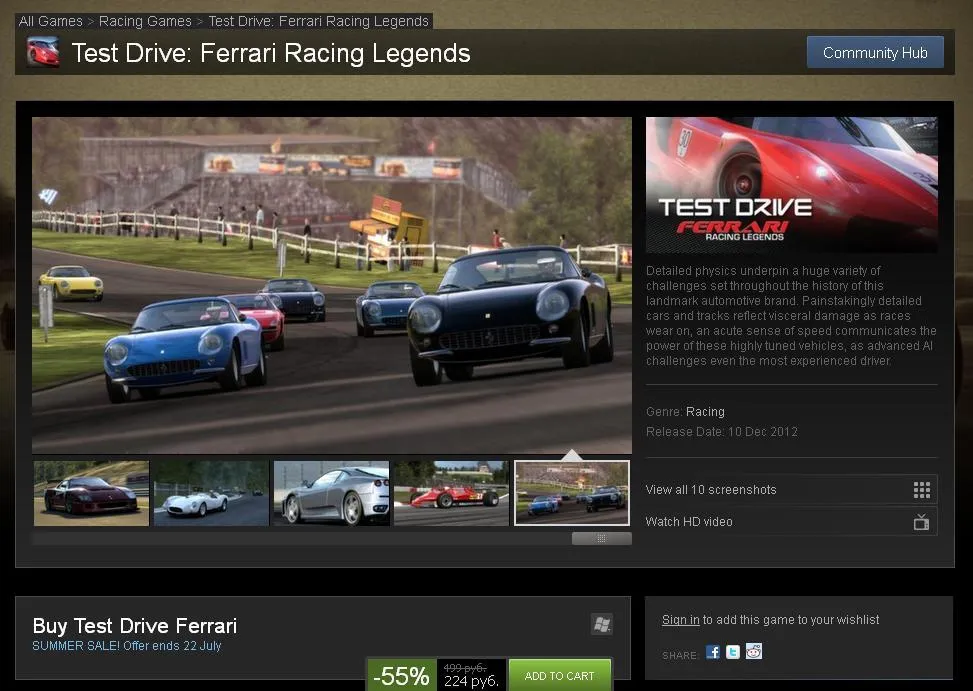Click the Sign in link for wishlist
973x691 pixels.
680,620
